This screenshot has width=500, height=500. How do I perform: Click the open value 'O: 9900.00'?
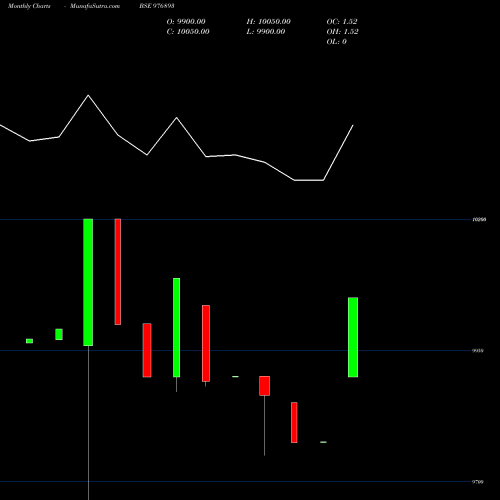pyautogui.click(x=186, y=22)
